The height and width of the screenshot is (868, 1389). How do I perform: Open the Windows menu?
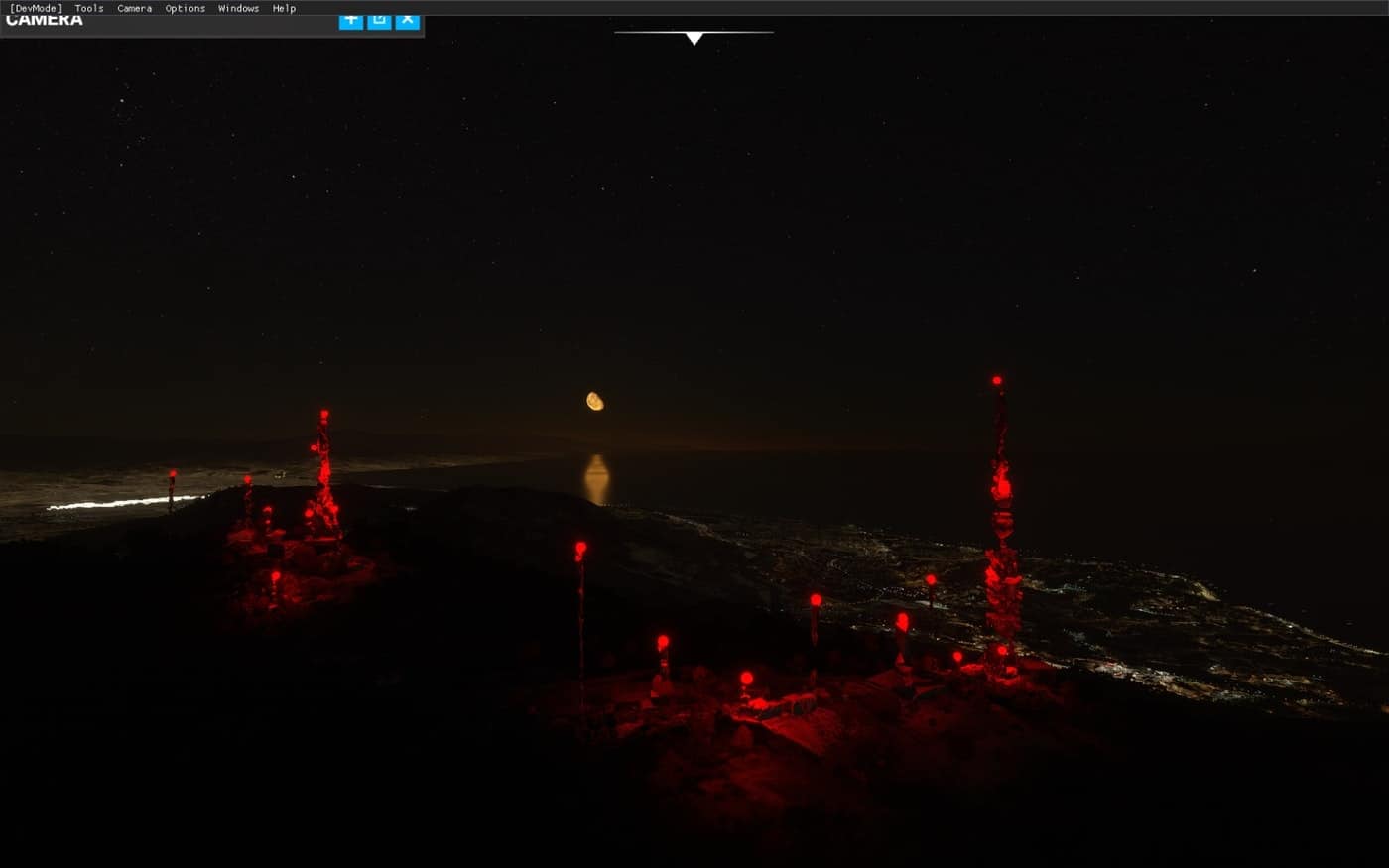click(x=238, y=8)
